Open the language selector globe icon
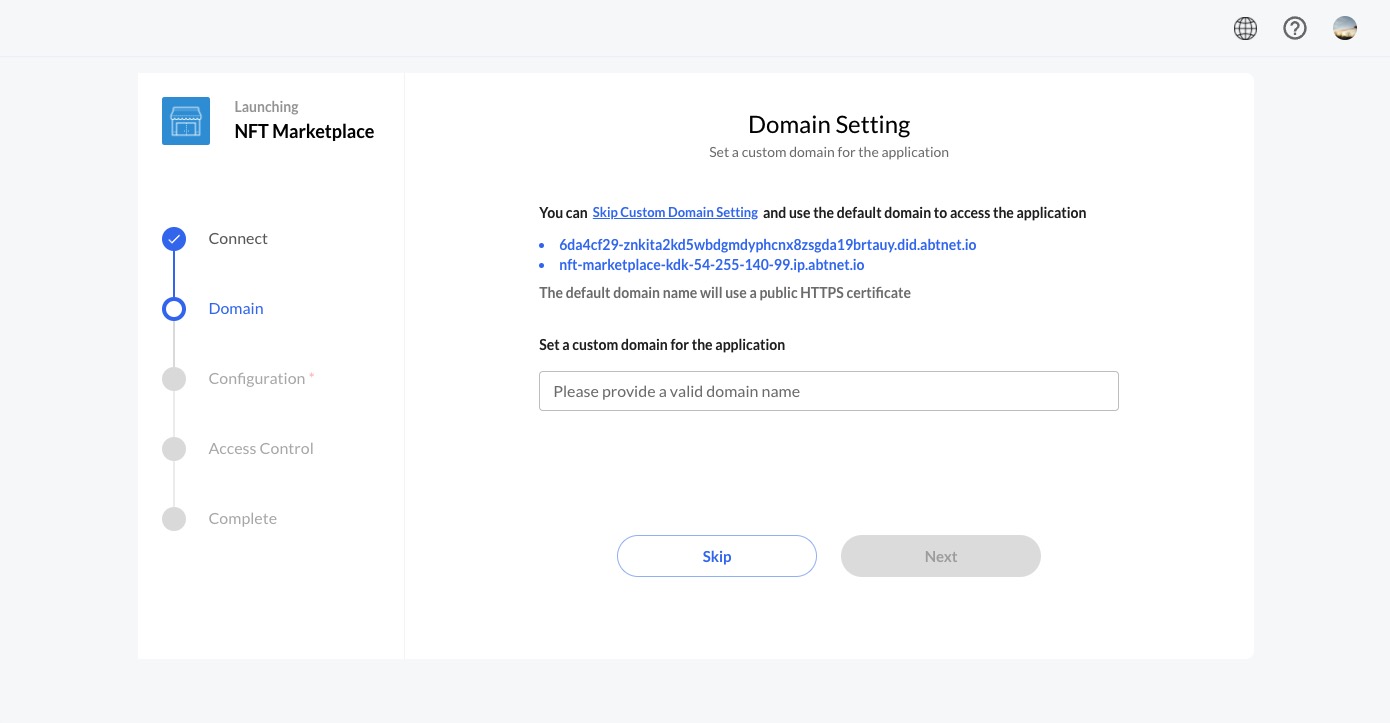This screenshot has height=723, width=1390. point(1245,28)
